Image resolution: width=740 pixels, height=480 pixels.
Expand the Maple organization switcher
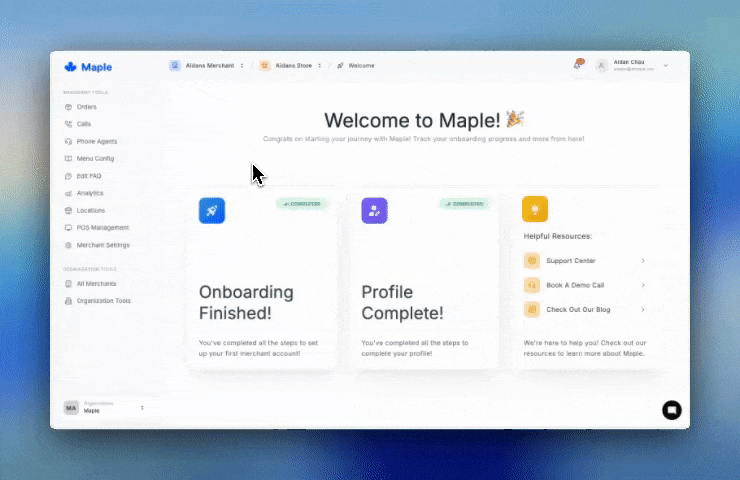(x=142, y=408)
